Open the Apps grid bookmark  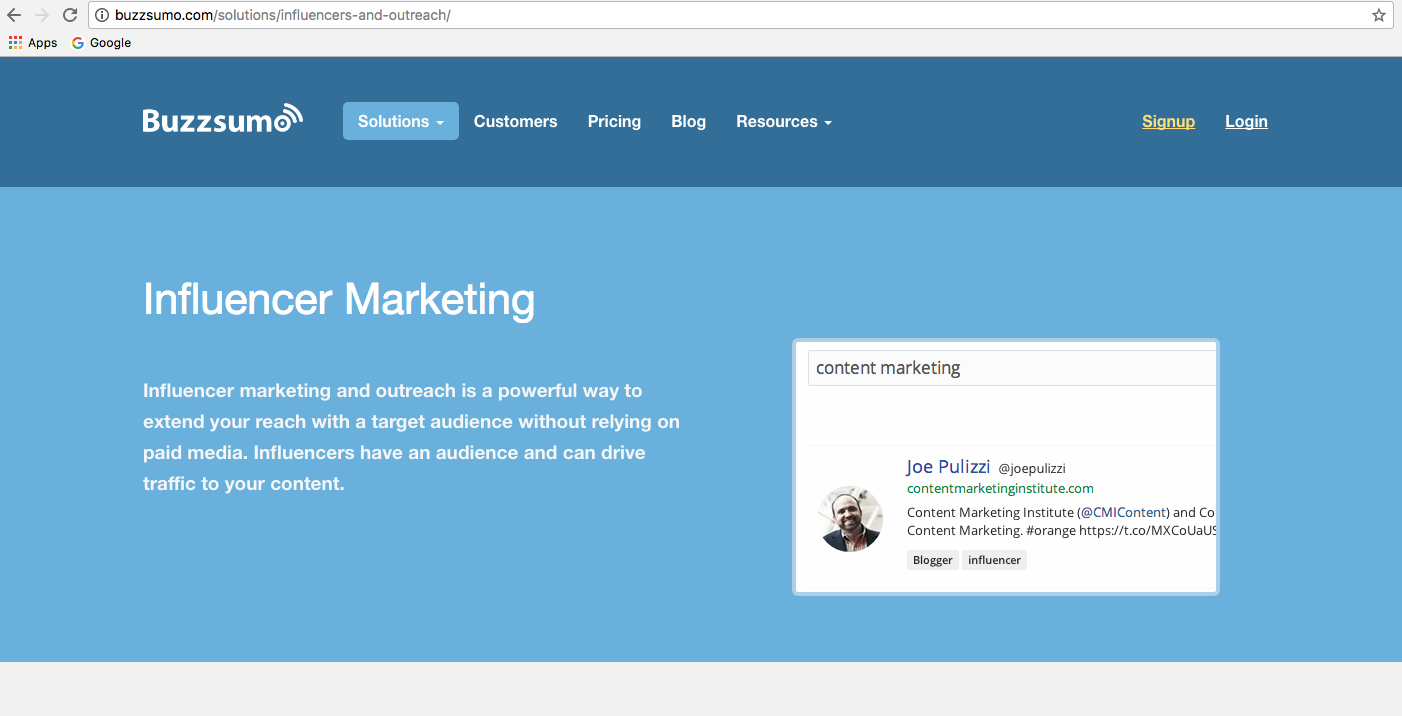point(33,43)
